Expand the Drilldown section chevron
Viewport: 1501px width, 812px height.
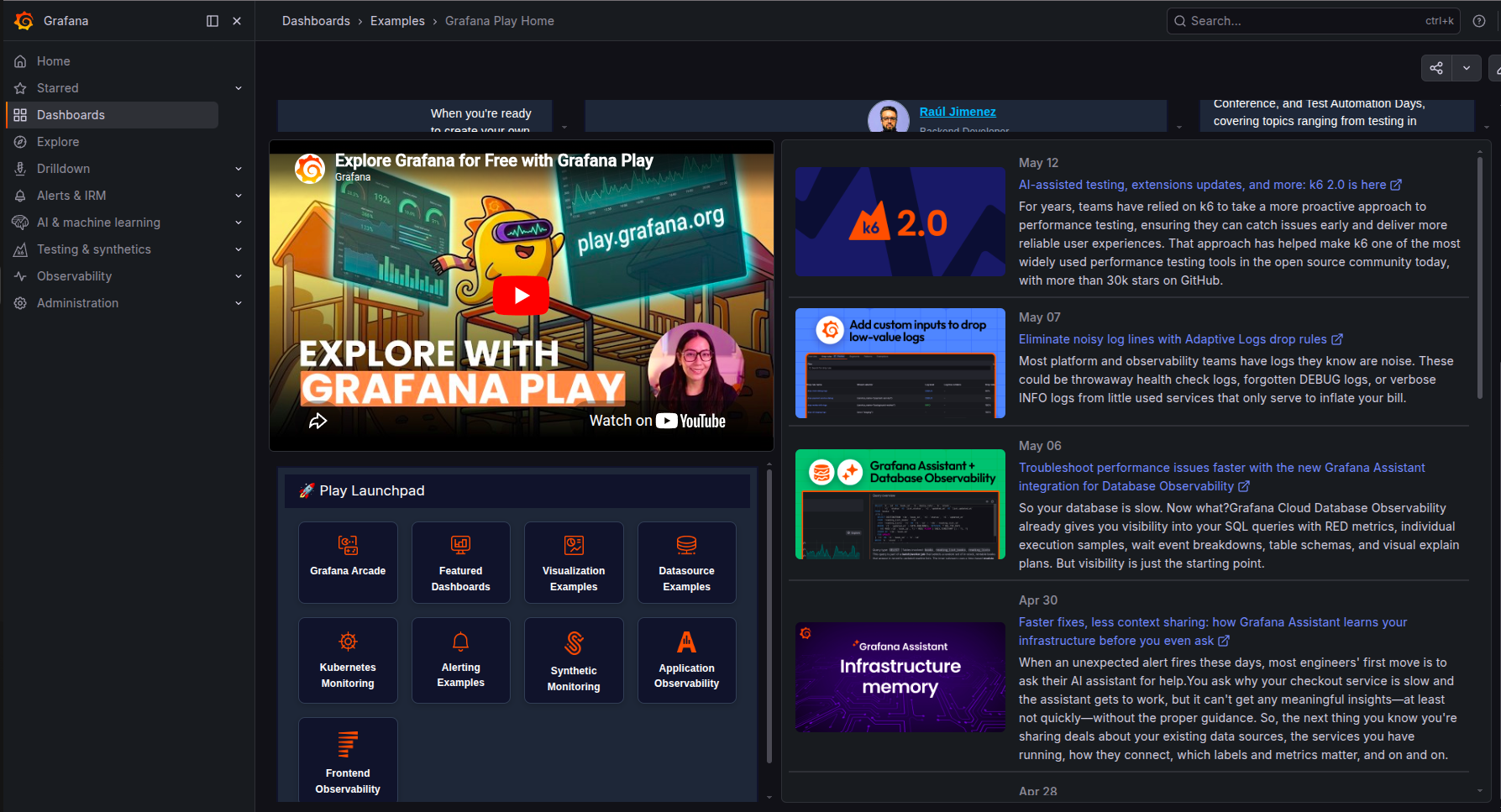239,169
